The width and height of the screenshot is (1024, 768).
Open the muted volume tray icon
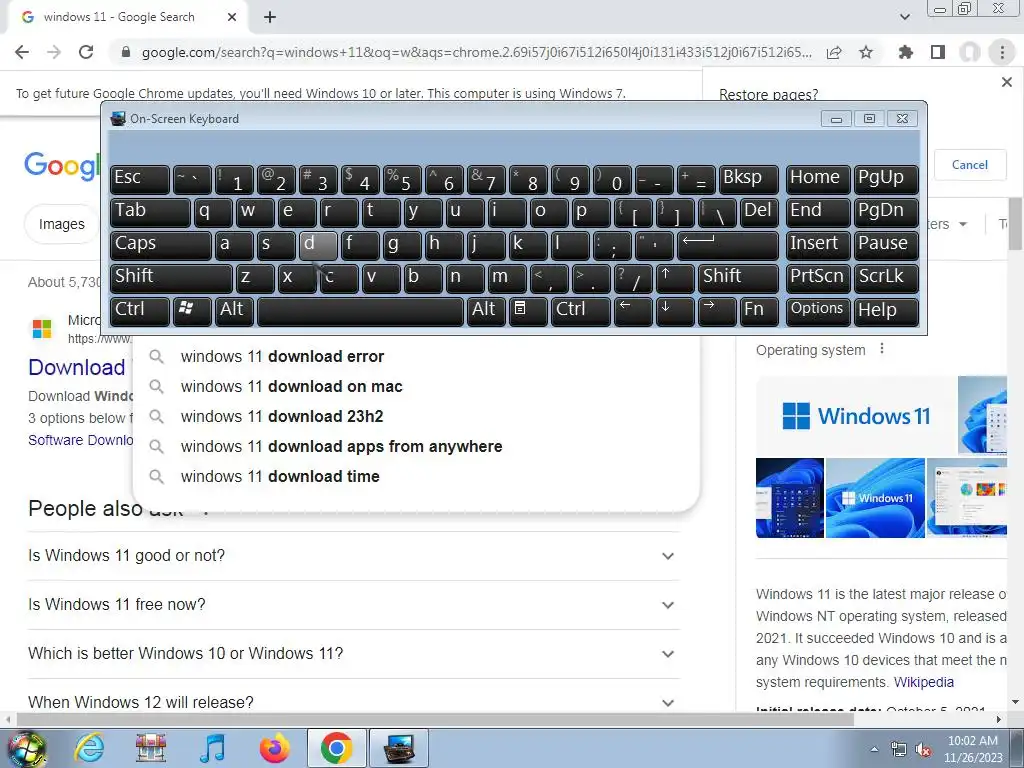[923, 749]
